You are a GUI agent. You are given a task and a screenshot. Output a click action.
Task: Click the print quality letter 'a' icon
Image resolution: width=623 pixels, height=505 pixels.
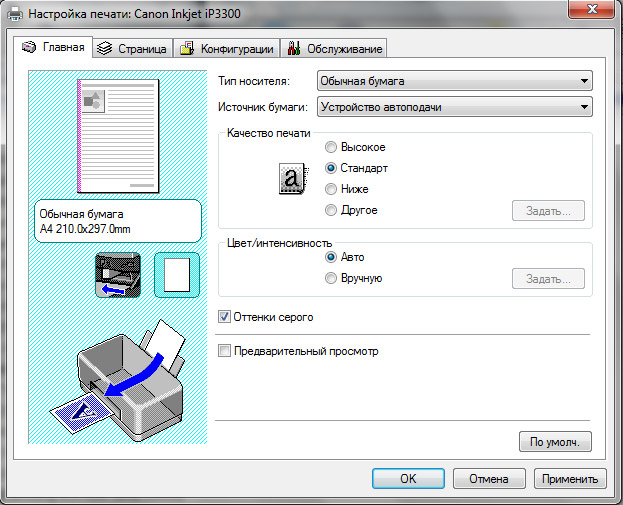click(x=294, y=178)
